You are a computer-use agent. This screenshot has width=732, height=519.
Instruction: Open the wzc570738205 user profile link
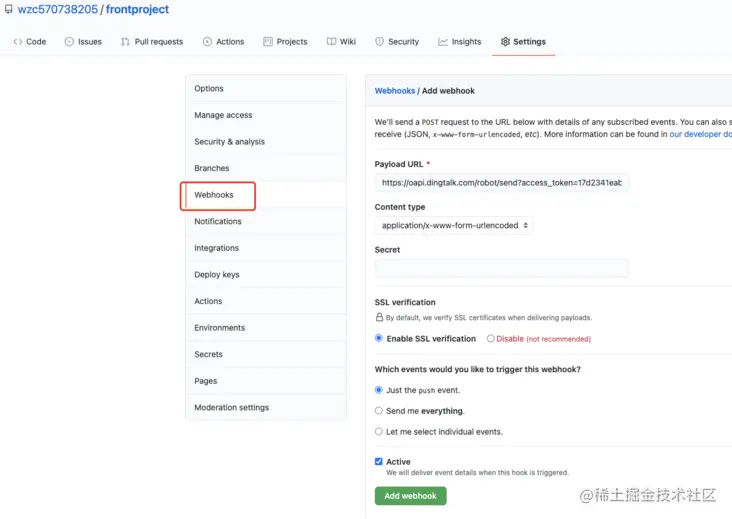click(x=57, y=9)
